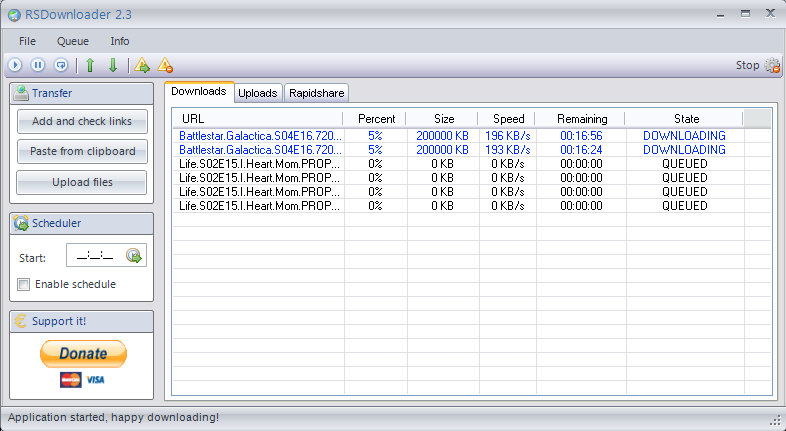Switch to the Rapidshare tab
This screenshot has height=431, width=786.
point(316,93)
